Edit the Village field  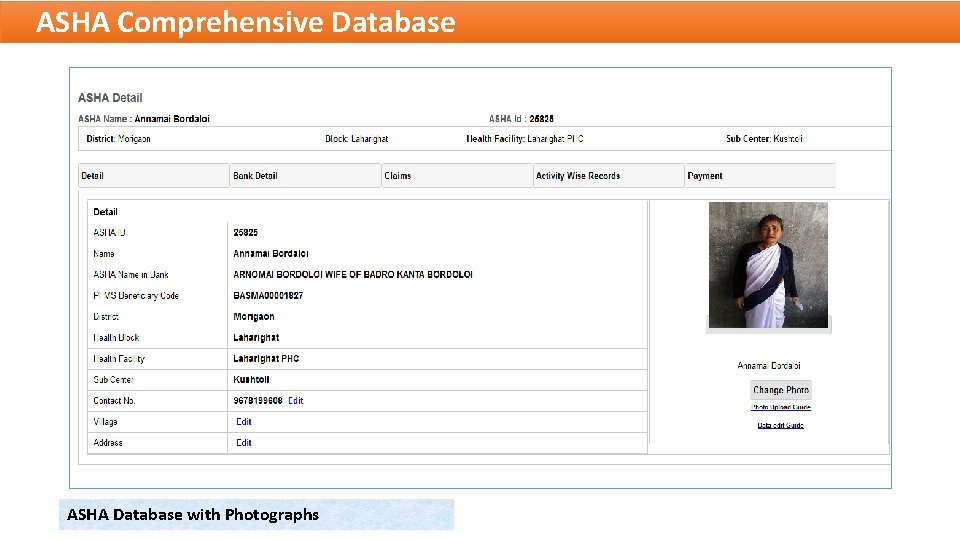click(x=244, y=421)
